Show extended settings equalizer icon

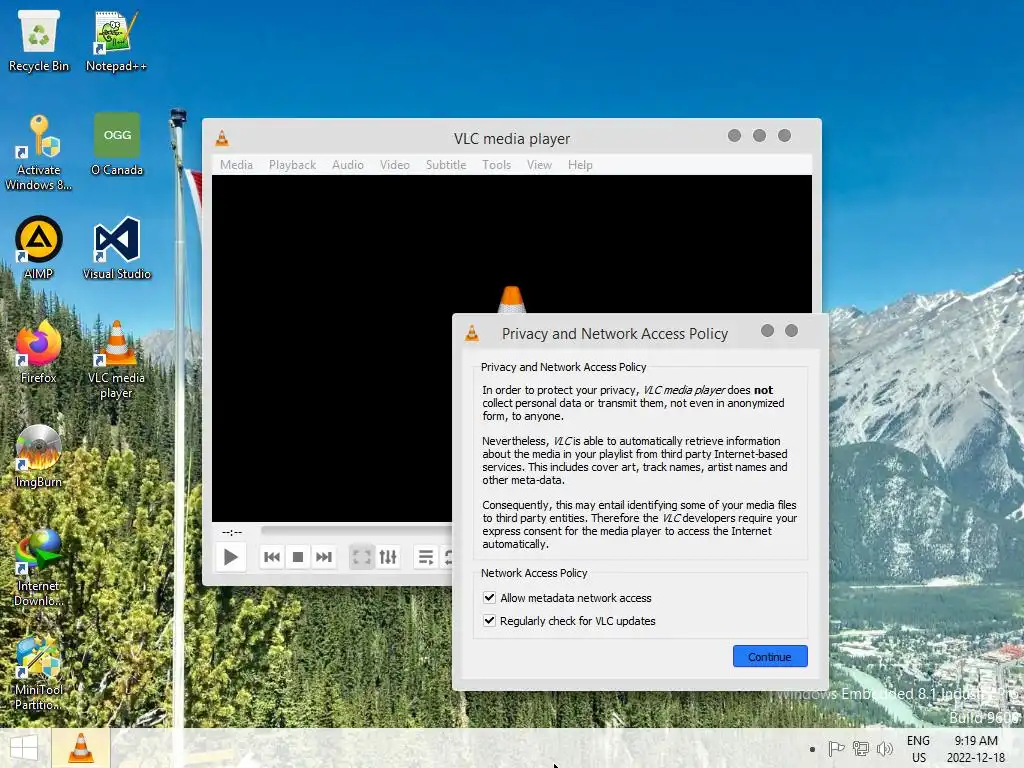click(x=388, y=557)
